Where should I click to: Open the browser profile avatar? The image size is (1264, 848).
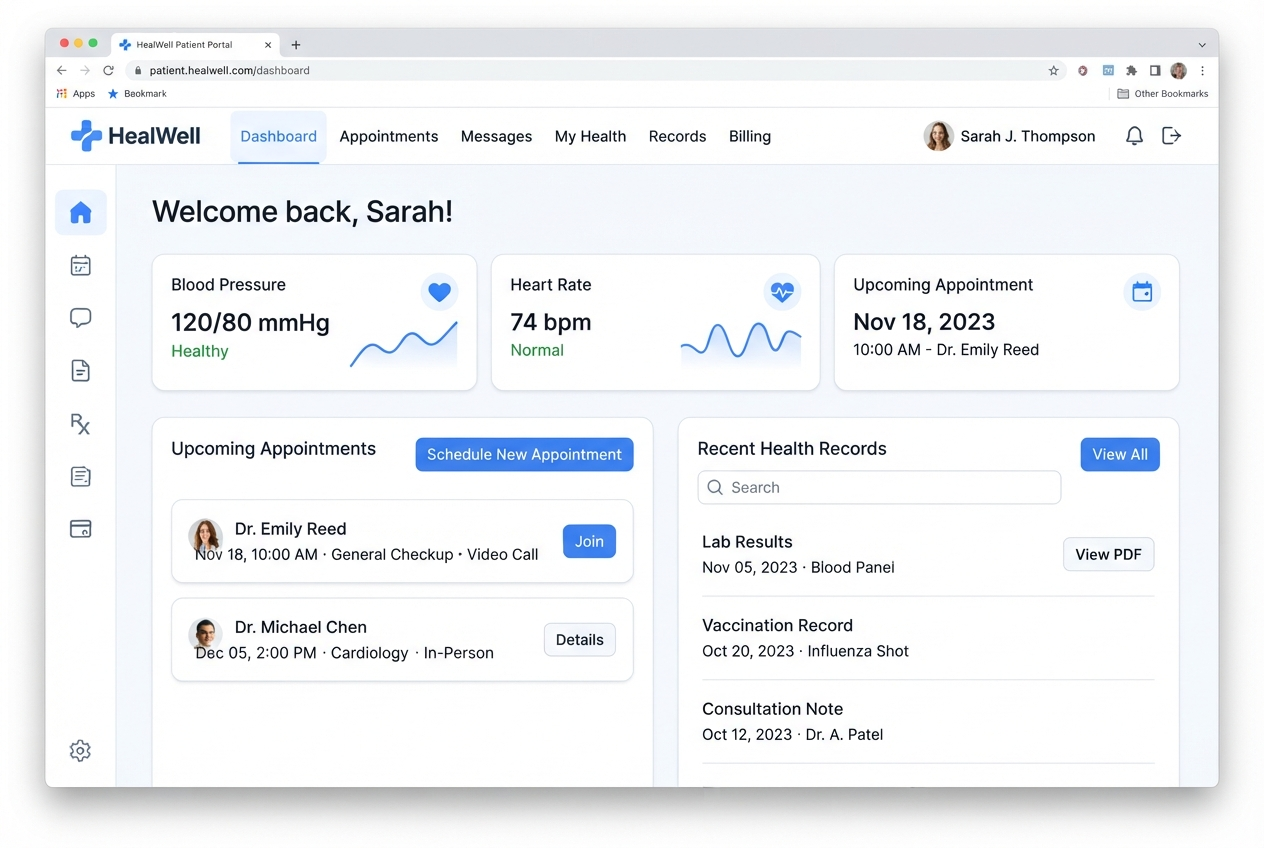point(1178,71)
